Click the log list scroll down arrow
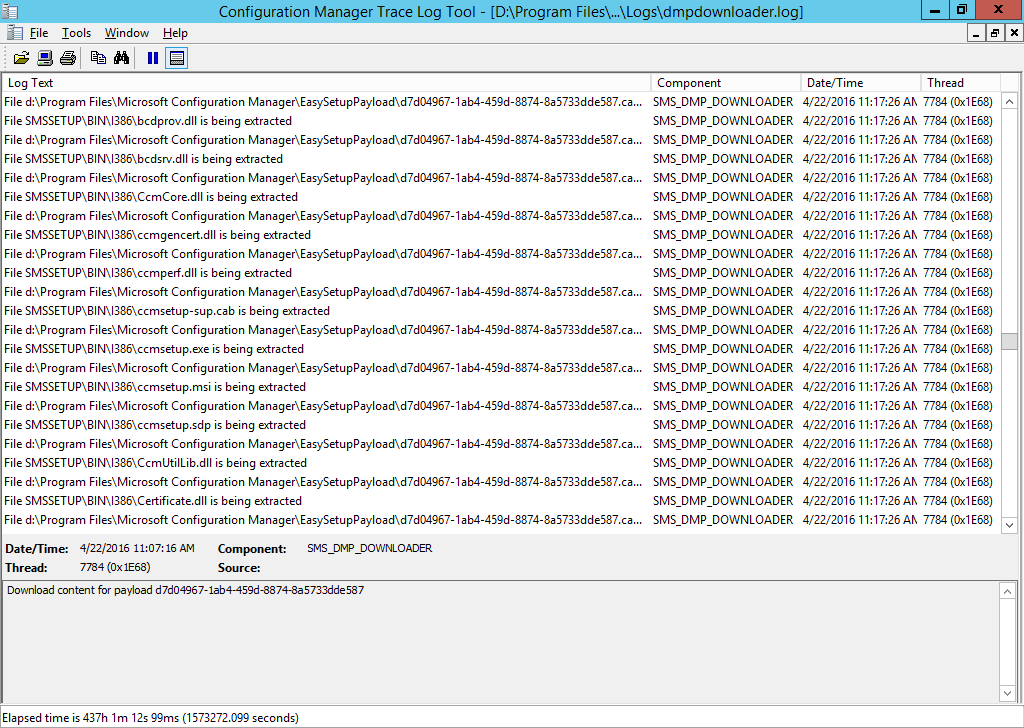This screenshot has width=1024, height=728. tap(1009, 525)
